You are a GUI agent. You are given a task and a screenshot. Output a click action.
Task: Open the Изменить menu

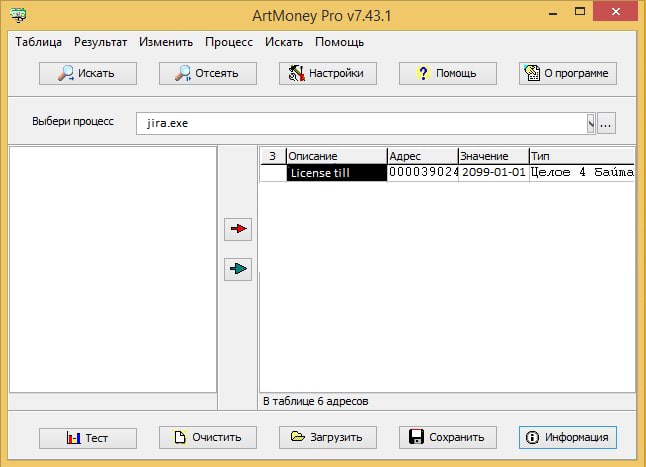tap(166, 42)
